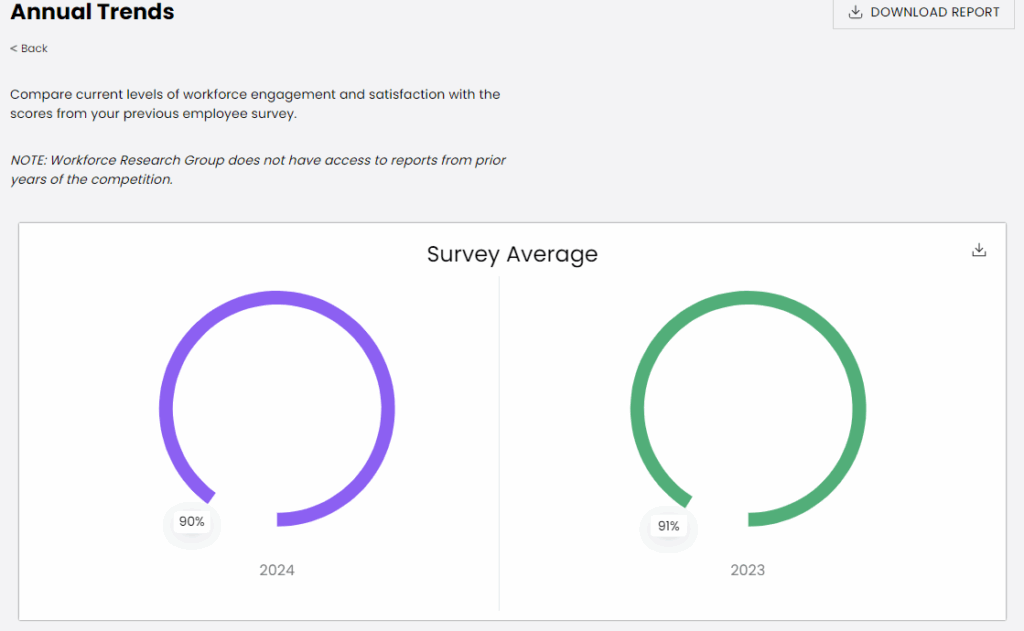Select the 90% value badge

[191, 521]
